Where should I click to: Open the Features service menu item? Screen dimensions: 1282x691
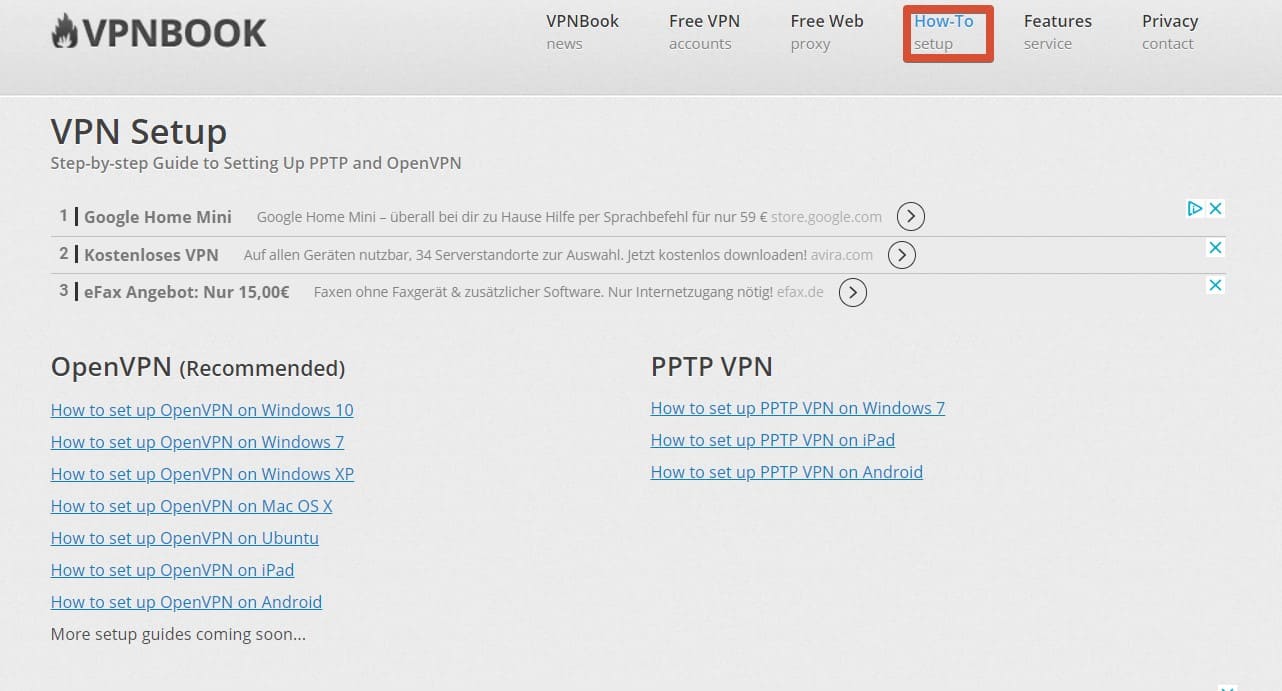1057,32
